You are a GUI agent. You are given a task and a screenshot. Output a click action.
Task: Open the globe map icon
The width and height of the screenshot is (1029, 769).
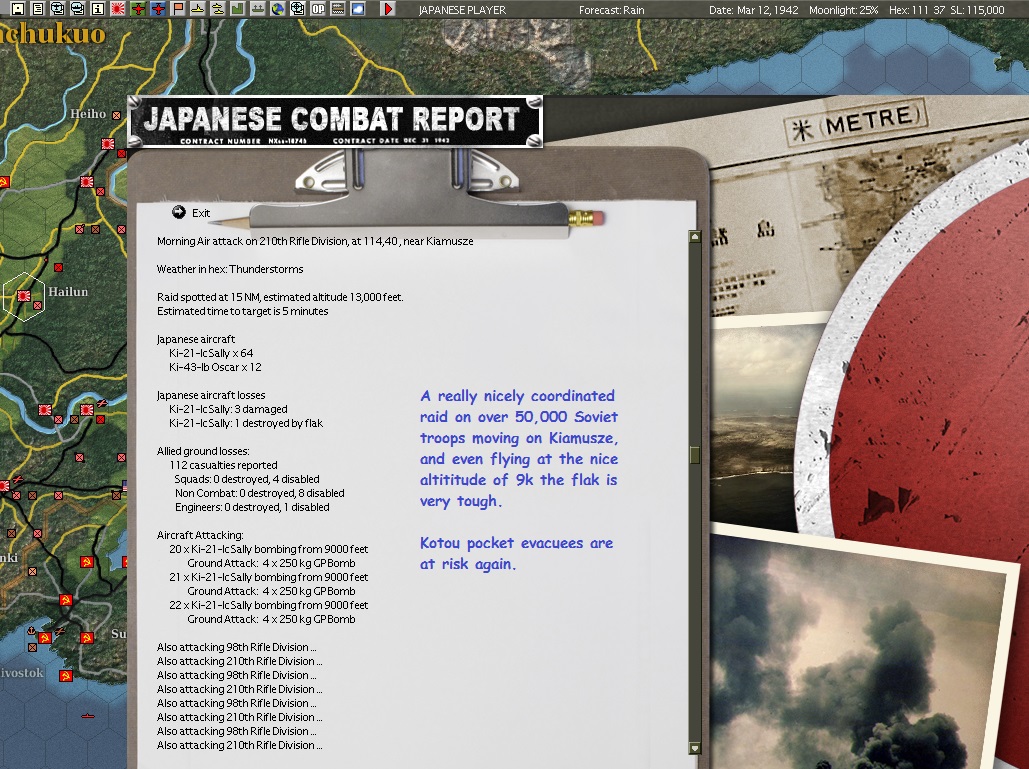pyautogui.click(x=278, y=9)
